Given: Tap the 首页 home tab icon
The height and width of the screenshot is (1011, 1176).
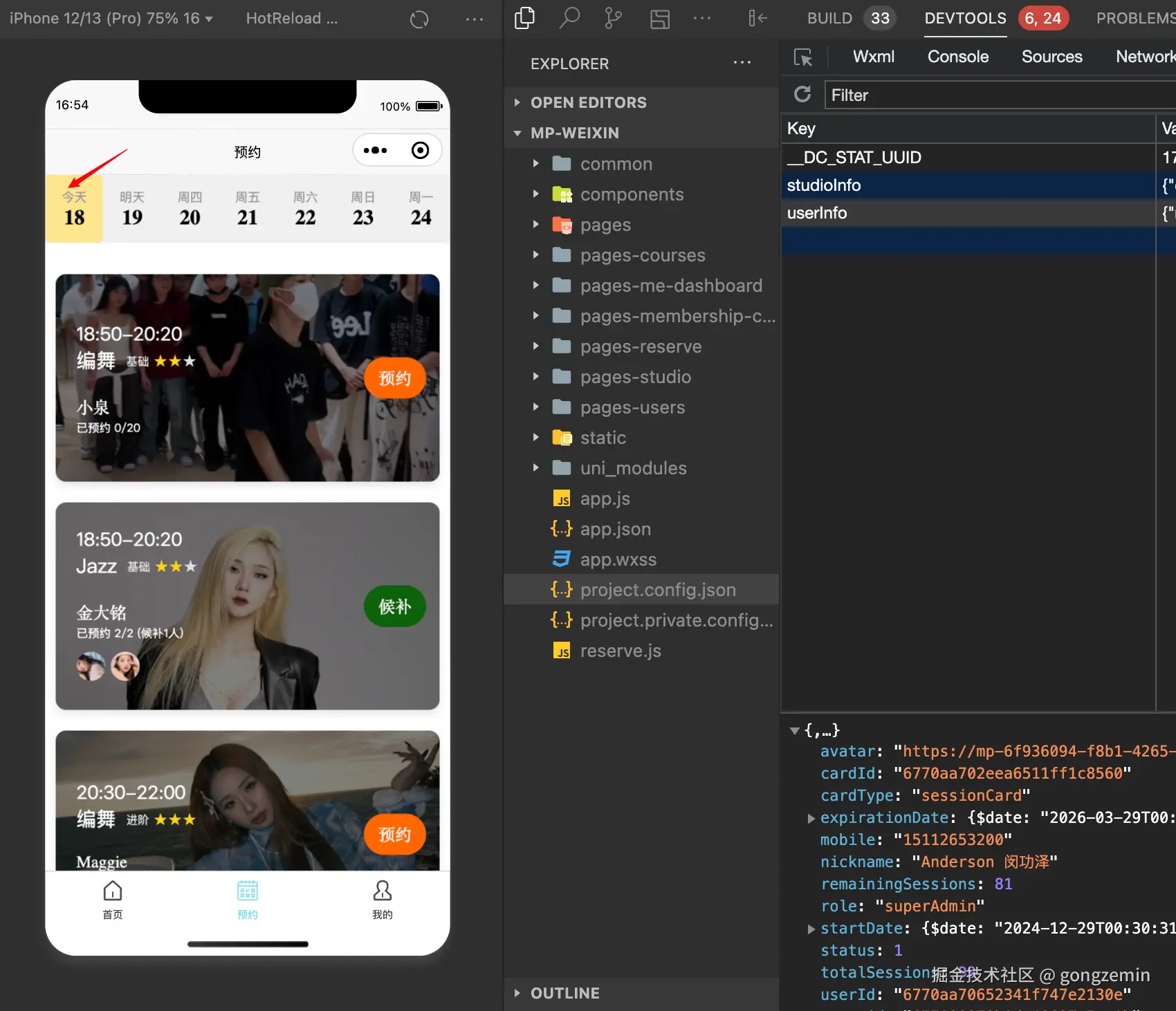Looking at the screenshot, I should [113, 891].
